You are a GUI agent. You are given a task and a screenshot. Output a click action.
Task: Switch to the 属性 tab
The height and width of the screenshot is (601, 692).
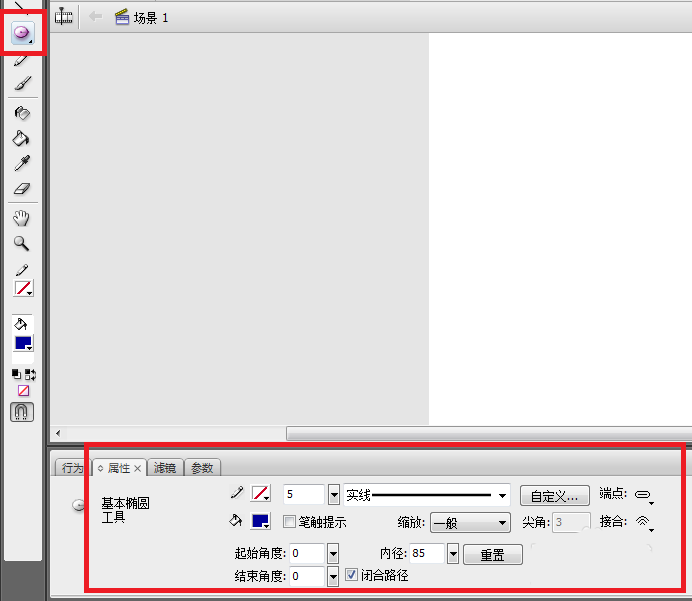coord(119,468)
